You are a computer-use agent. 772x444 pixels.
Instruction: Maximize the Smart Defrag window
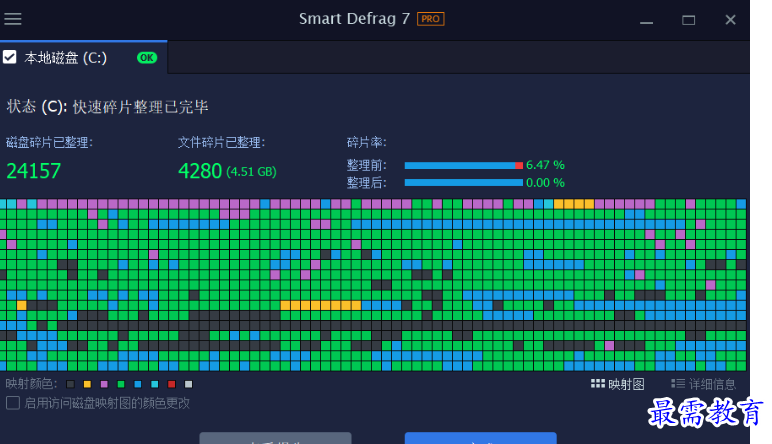coord(688,20)
